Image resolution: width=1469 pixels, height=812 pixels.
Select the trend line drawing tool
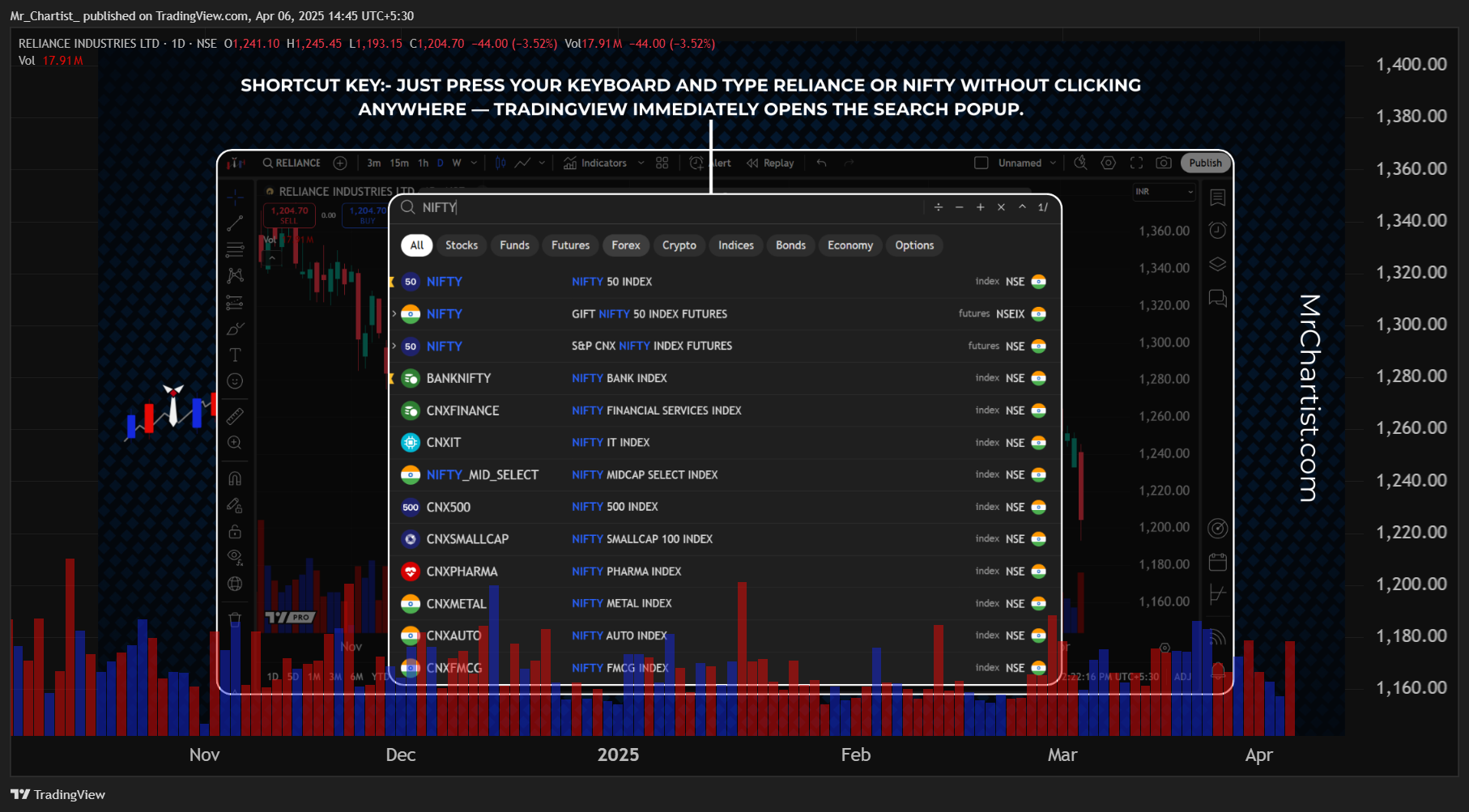click(235, 223)
